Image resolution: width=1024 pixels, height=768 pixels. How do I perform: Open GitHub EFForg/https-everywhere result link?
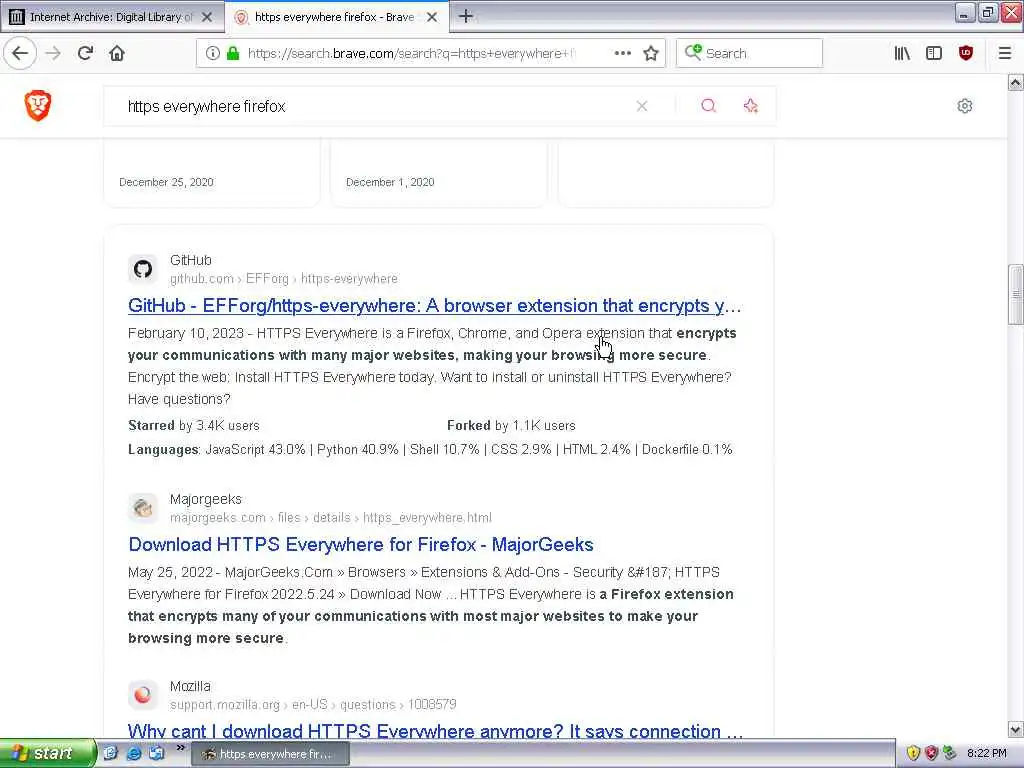434,306
